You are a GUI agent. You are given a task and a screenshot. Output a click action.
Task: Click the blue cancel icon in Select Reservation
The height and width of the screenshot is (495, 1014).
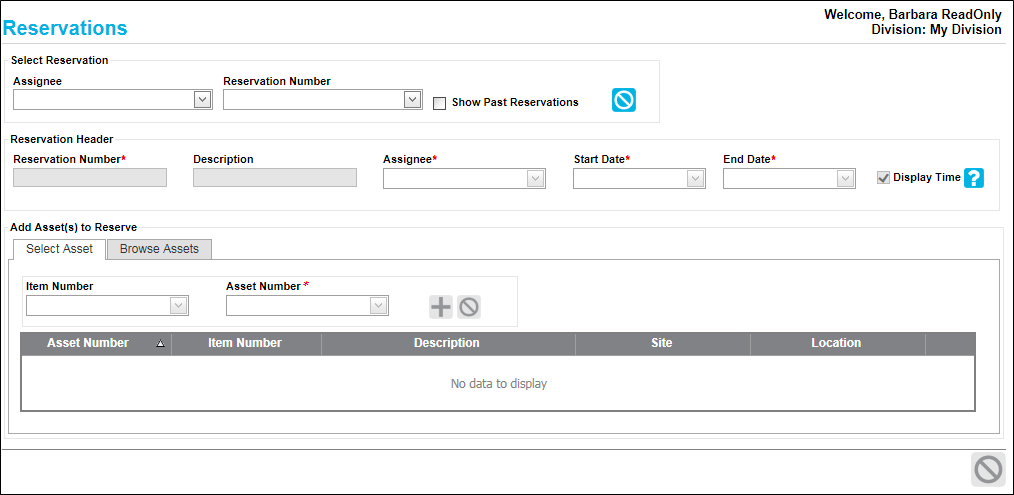pyautogui.click(x=624, y=100)
